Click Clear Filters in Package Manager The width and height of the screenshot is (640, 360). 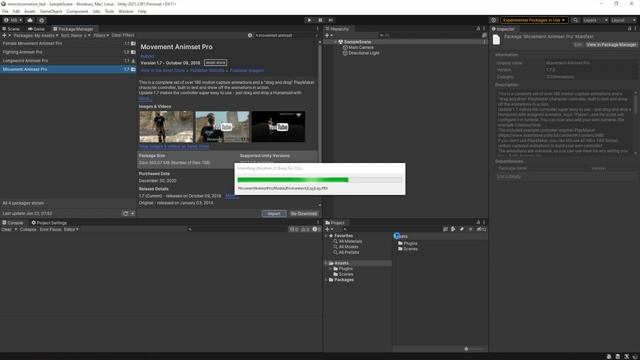point(123,36)
